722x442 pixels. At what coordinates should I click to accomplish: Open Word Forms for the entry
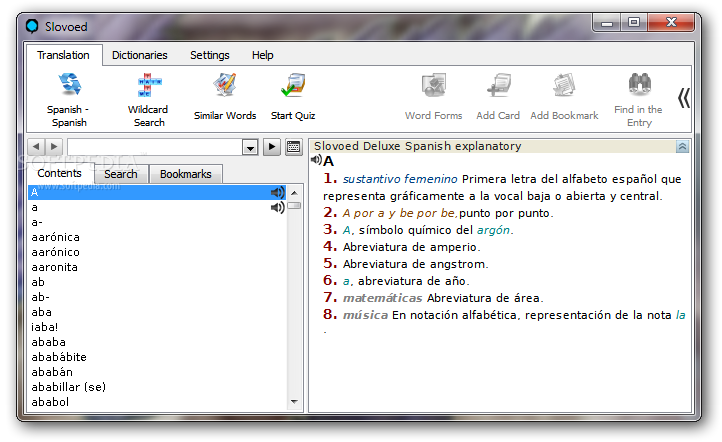click(x=433, y=85)
